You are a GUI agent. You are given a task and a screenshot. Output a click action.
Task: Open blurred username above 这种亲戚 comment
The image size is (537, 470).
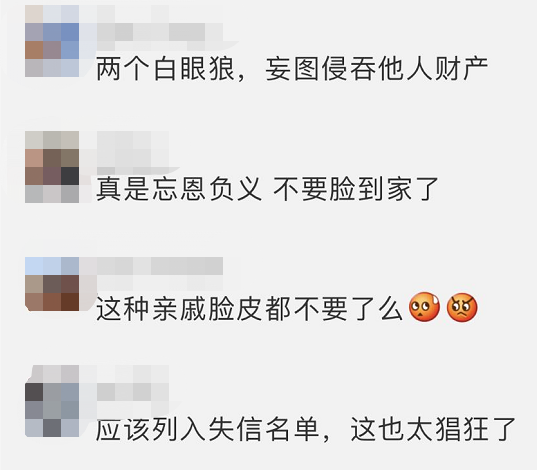tap(160, 266)
